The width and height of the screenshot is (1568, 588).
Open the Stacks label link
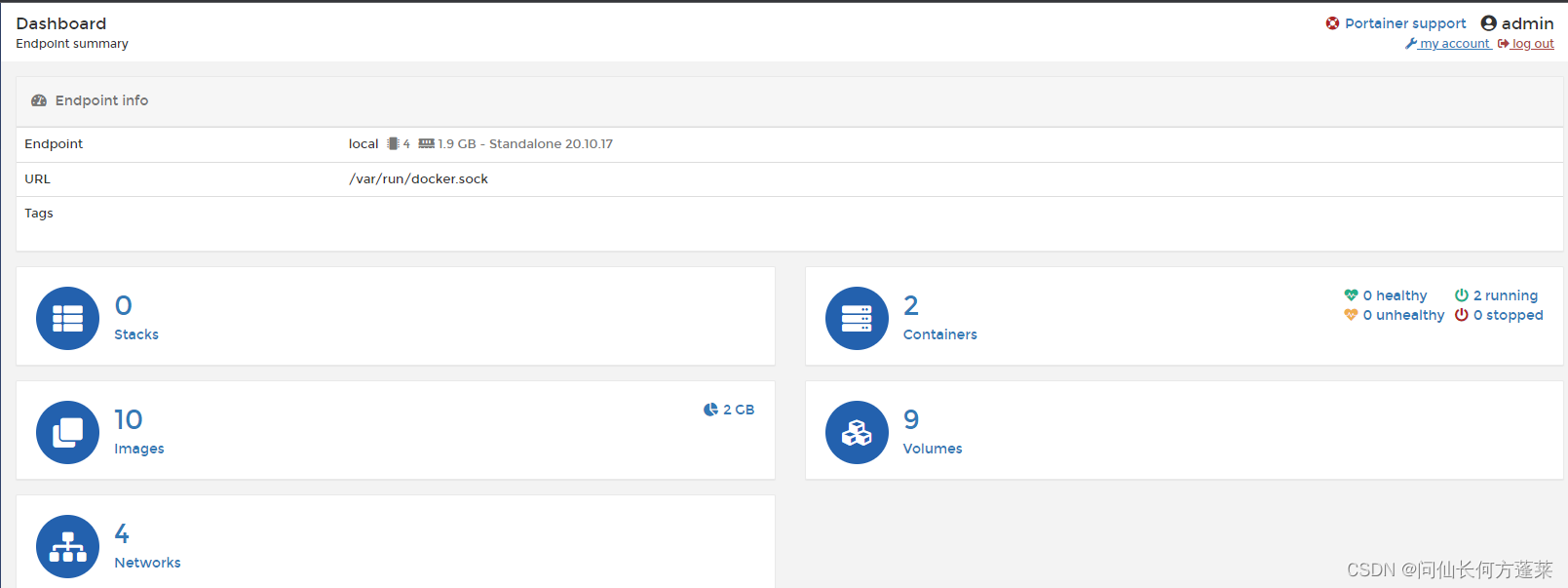(136, 334)
